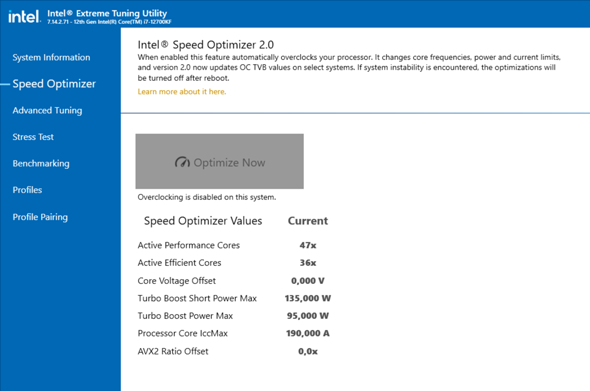Select the Active Performance Cores value 47x
Viewport: 590px width, 391px height.
pos(308,245)
